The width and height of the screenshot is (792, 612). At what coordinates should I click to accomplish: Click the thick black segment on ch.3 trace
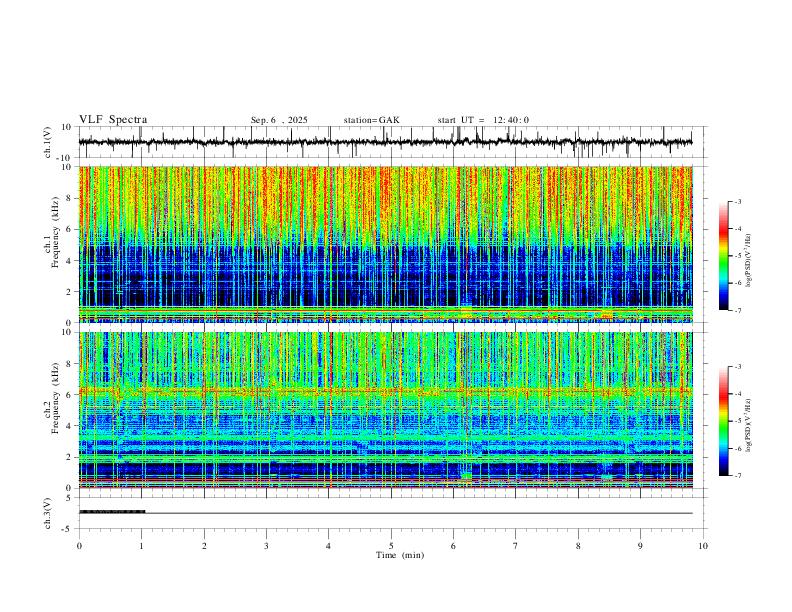click(112, 512)
